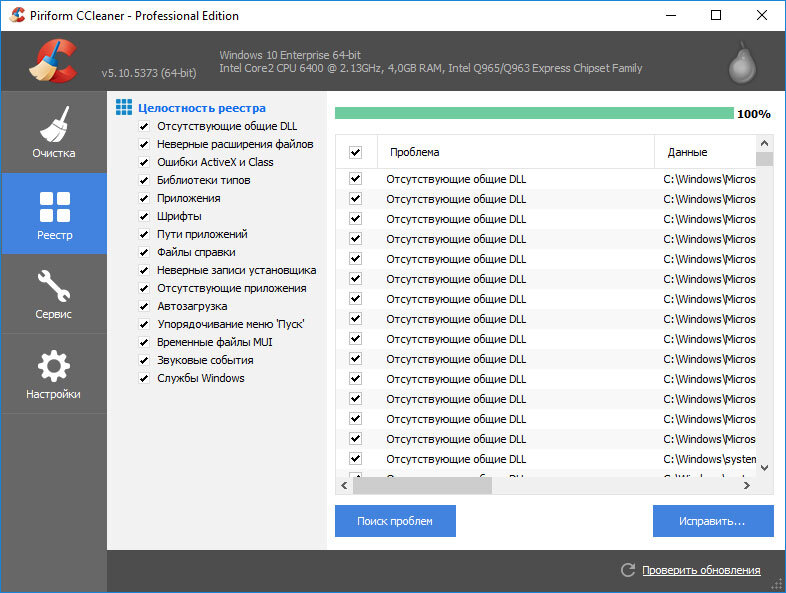Toggle Ошибки ActiveX и Class checkbox
The image size is (786, 593).
click(144, 162)
